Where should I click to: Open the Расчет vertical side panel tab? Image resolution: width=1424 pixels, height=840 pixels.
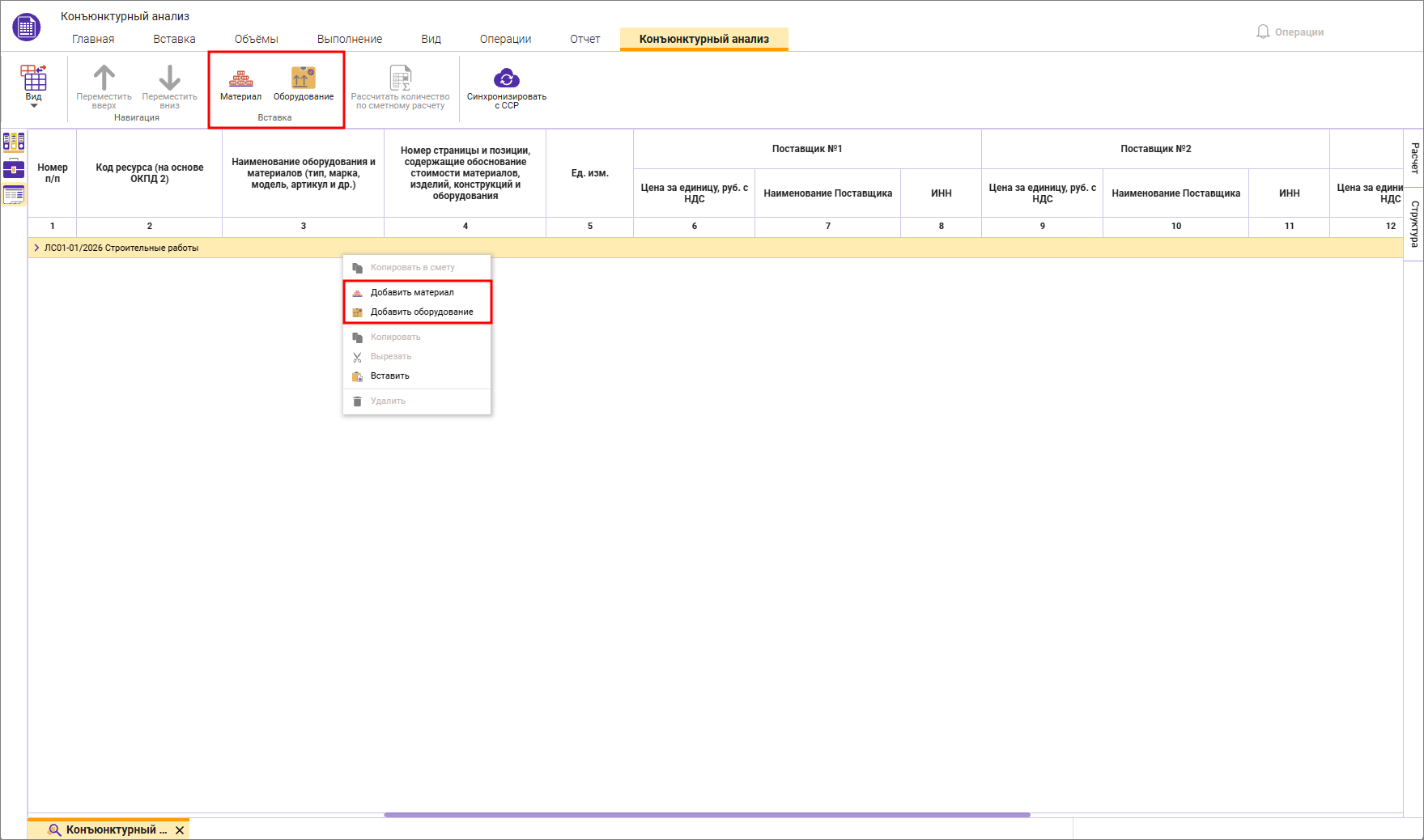1414,158
